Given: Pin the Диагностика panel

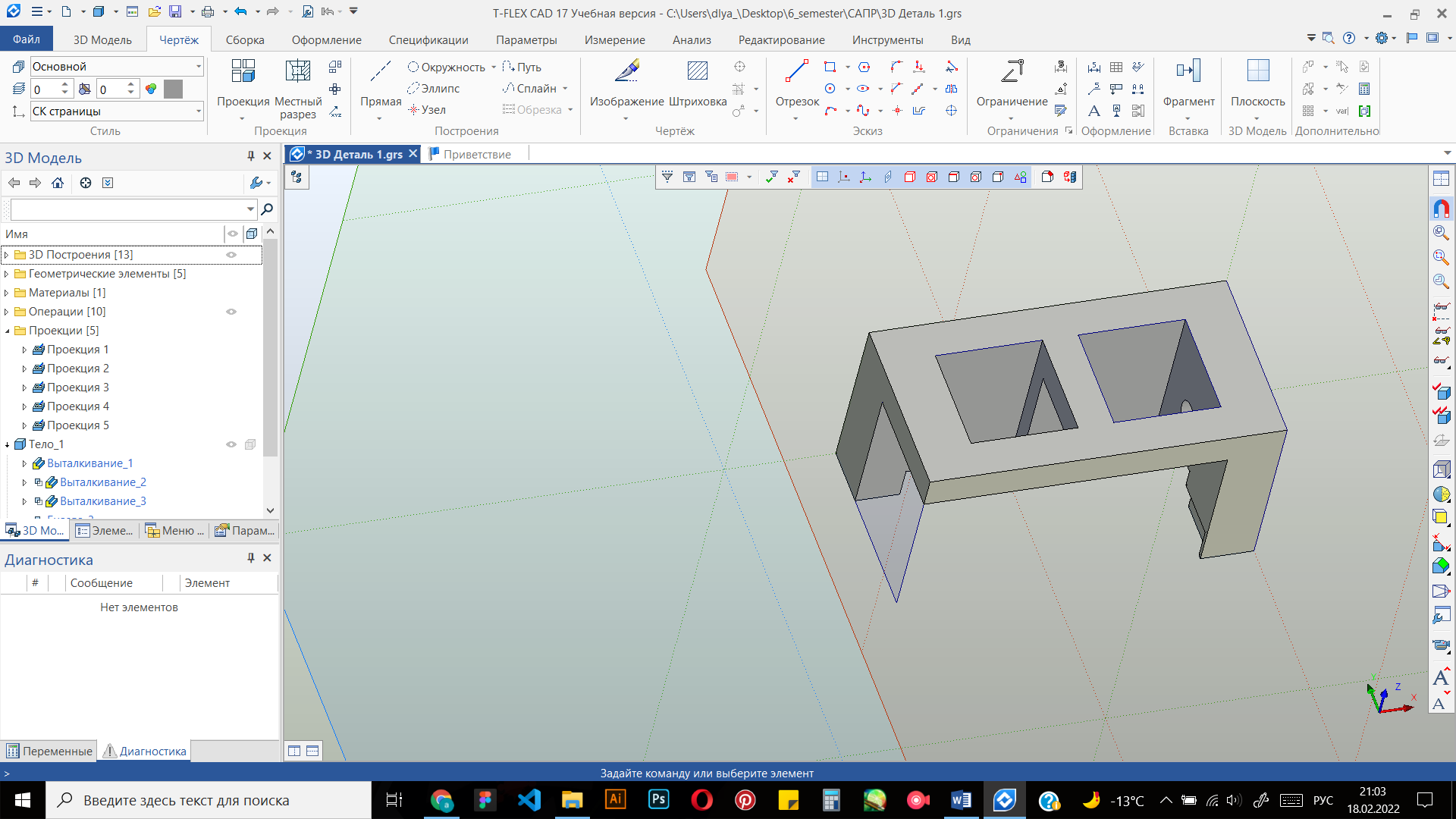Looking at the screenshot, I should (x=251, y=557).
